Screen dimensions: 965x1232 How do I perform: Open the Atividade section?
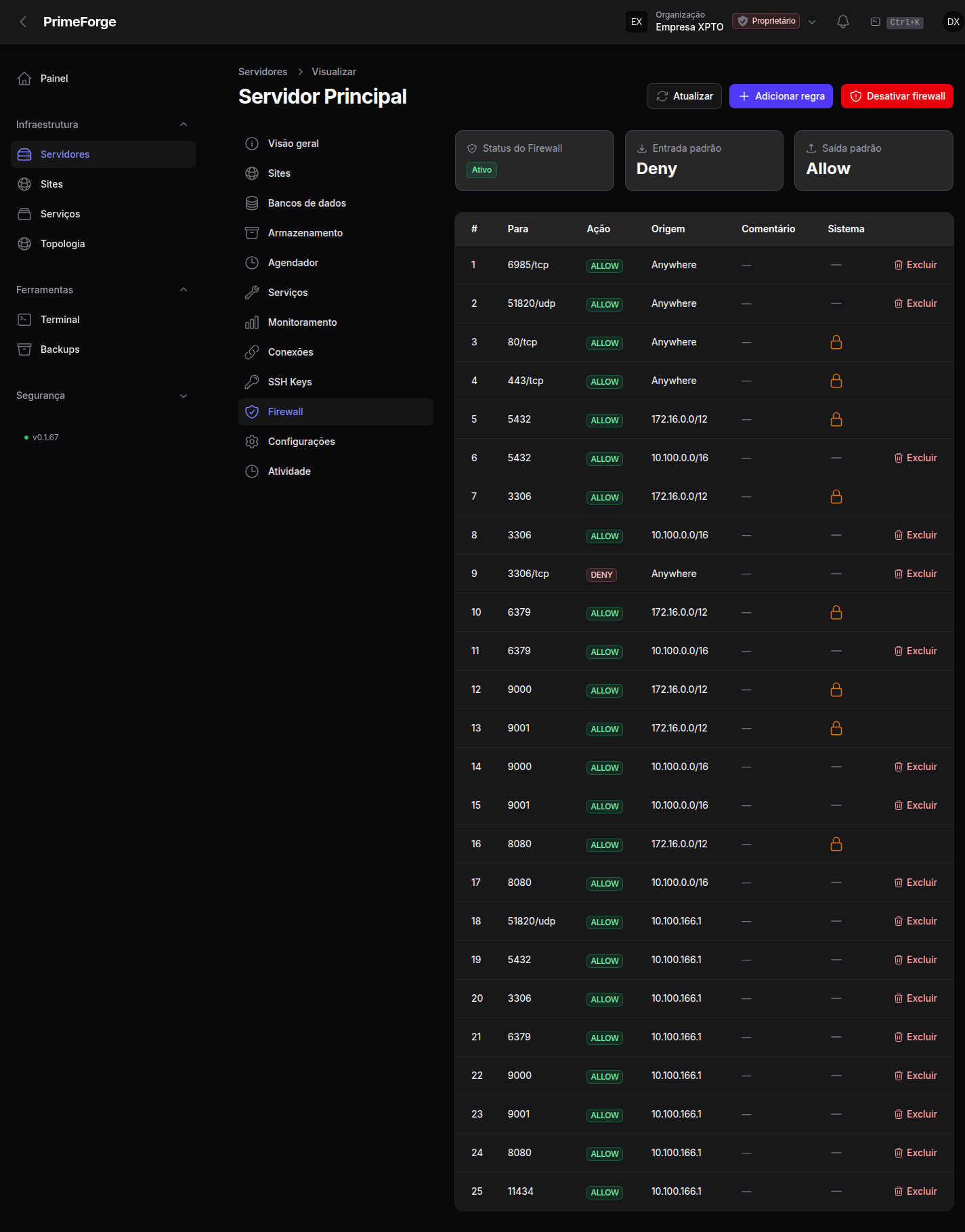pyautogui.click(x=336, y=471)
